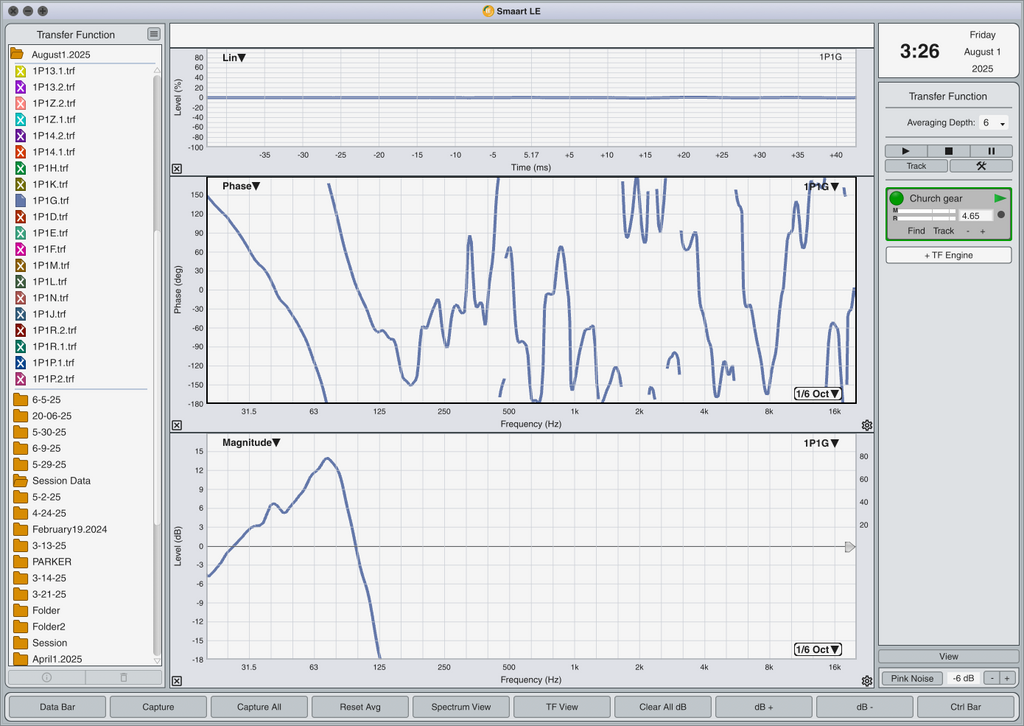This screenshot has width=1024, height=726.
Task: Pause measurement with the pause button
Action: click(991, 151)
